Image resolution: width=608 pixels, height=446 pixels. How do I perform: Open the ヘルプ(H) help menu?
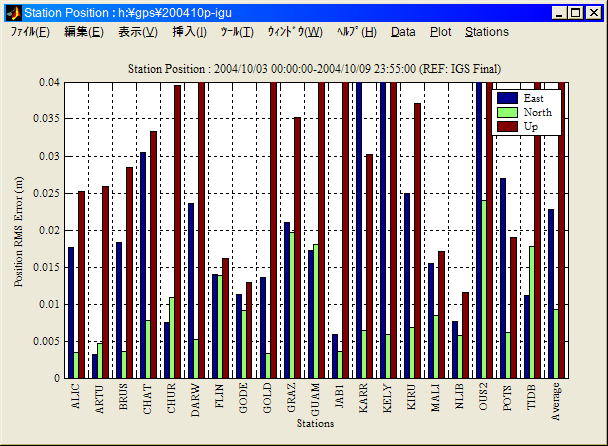[x=356, y=32]
